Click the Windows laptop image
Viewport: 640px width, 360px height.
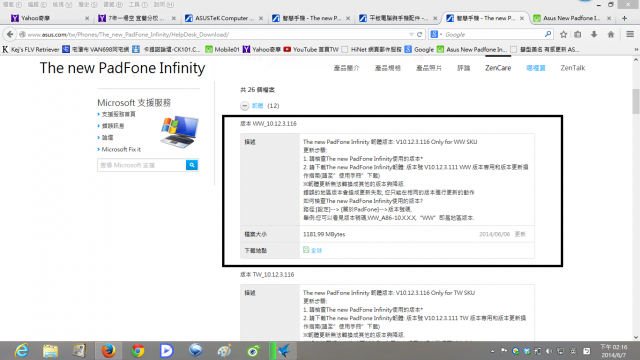(180, 131)
